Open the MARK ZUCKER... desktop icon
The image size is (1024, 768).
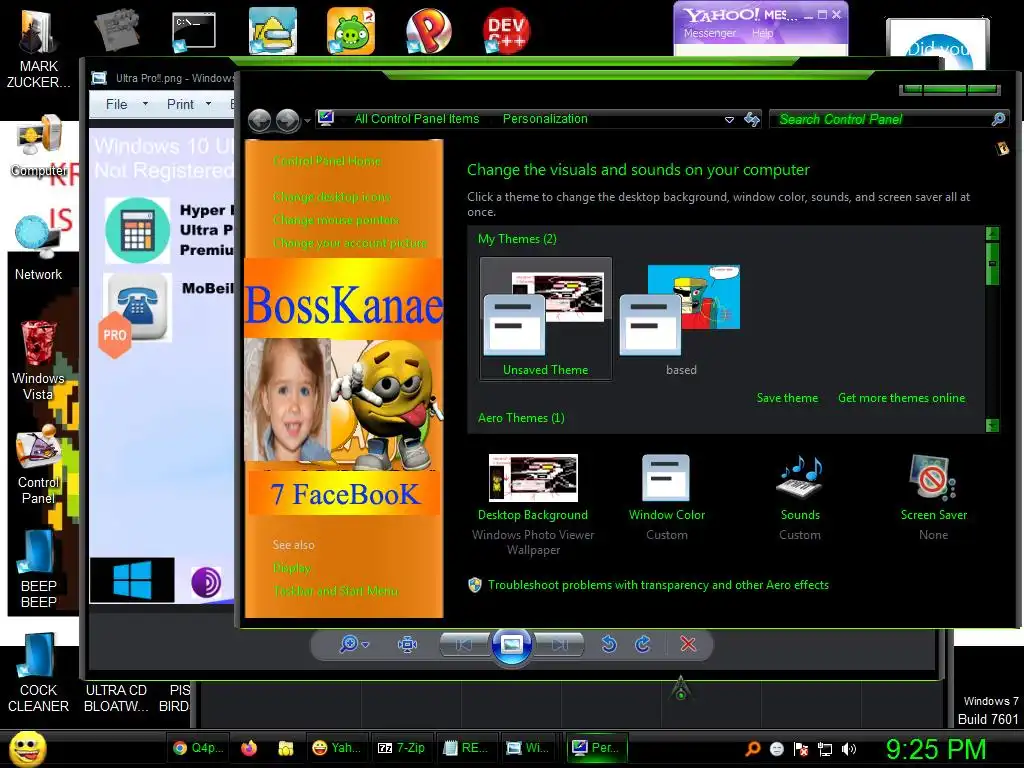point(38,48)
